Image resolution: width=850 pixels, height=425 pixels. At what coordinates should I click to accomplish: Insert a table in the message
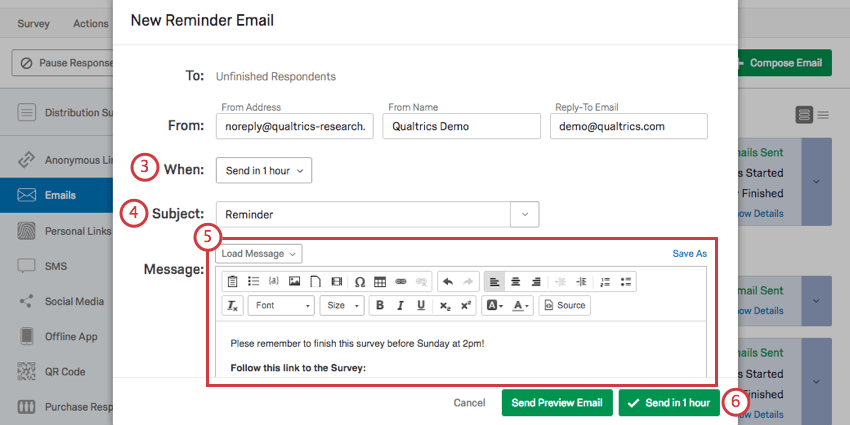pyautogui.click(x=380, y=281)
